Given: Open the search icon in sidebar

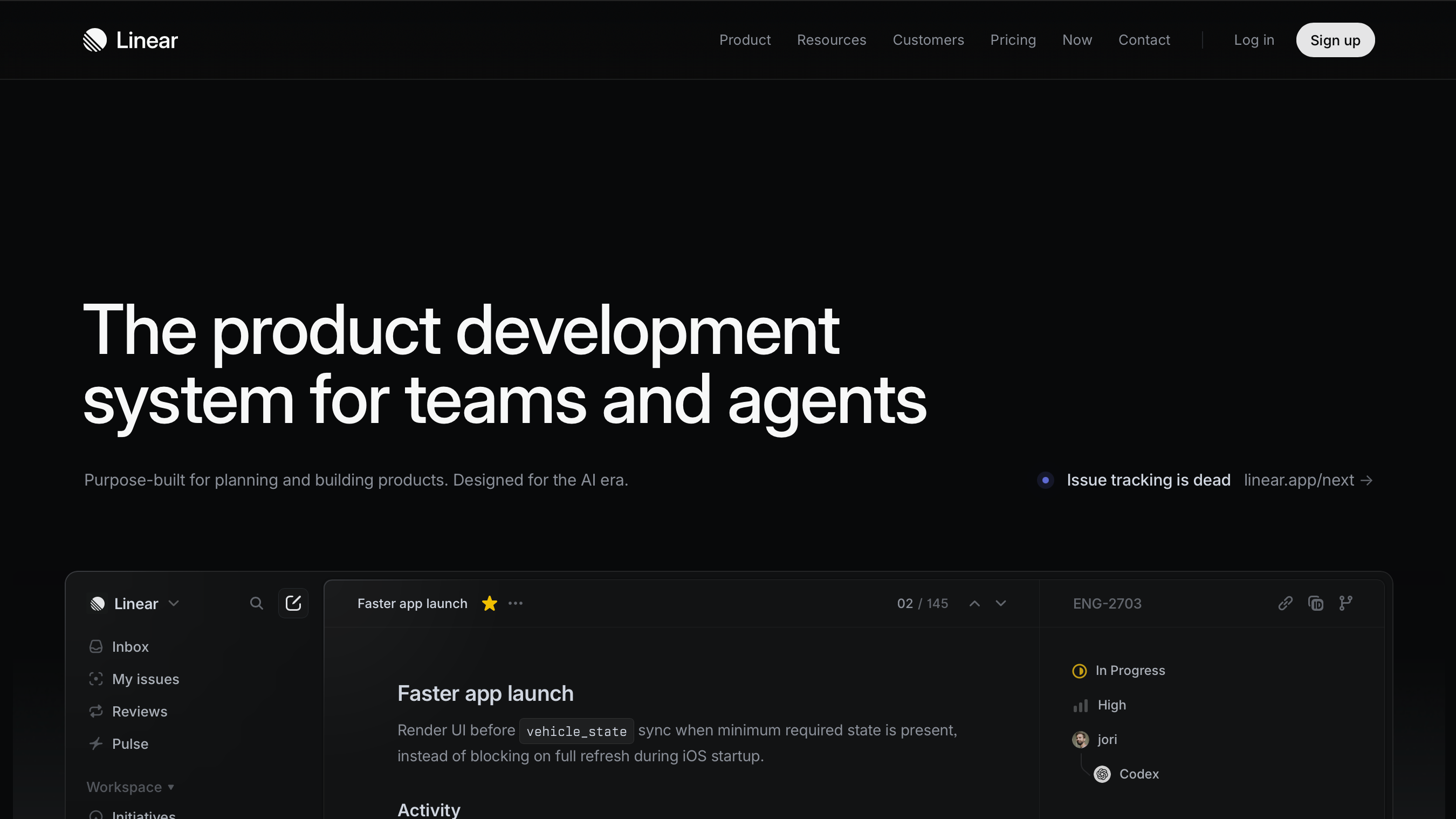Looking at the screenshot, I should [x=257, y=603].
